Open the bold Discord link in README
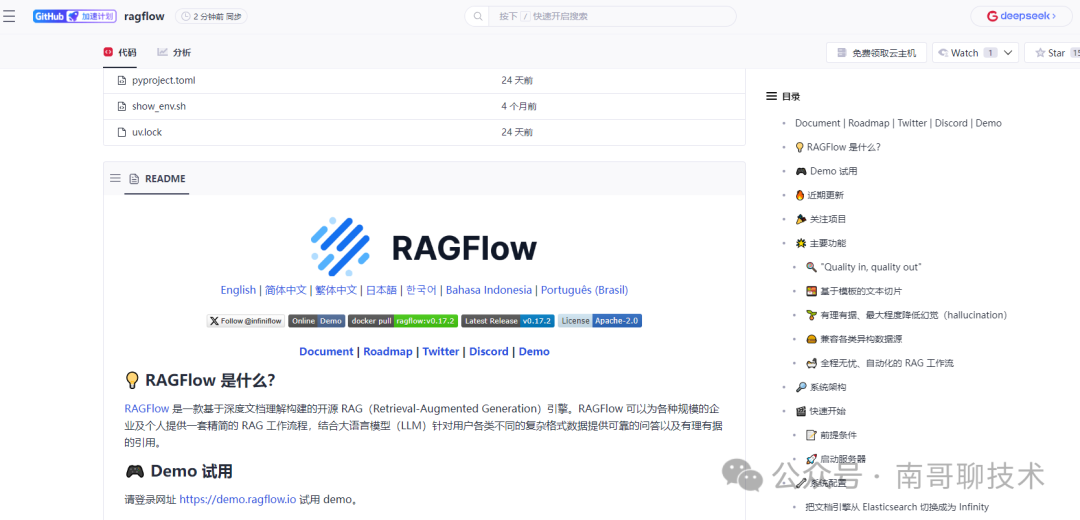The image size is (1080, 520). [489, 351]
